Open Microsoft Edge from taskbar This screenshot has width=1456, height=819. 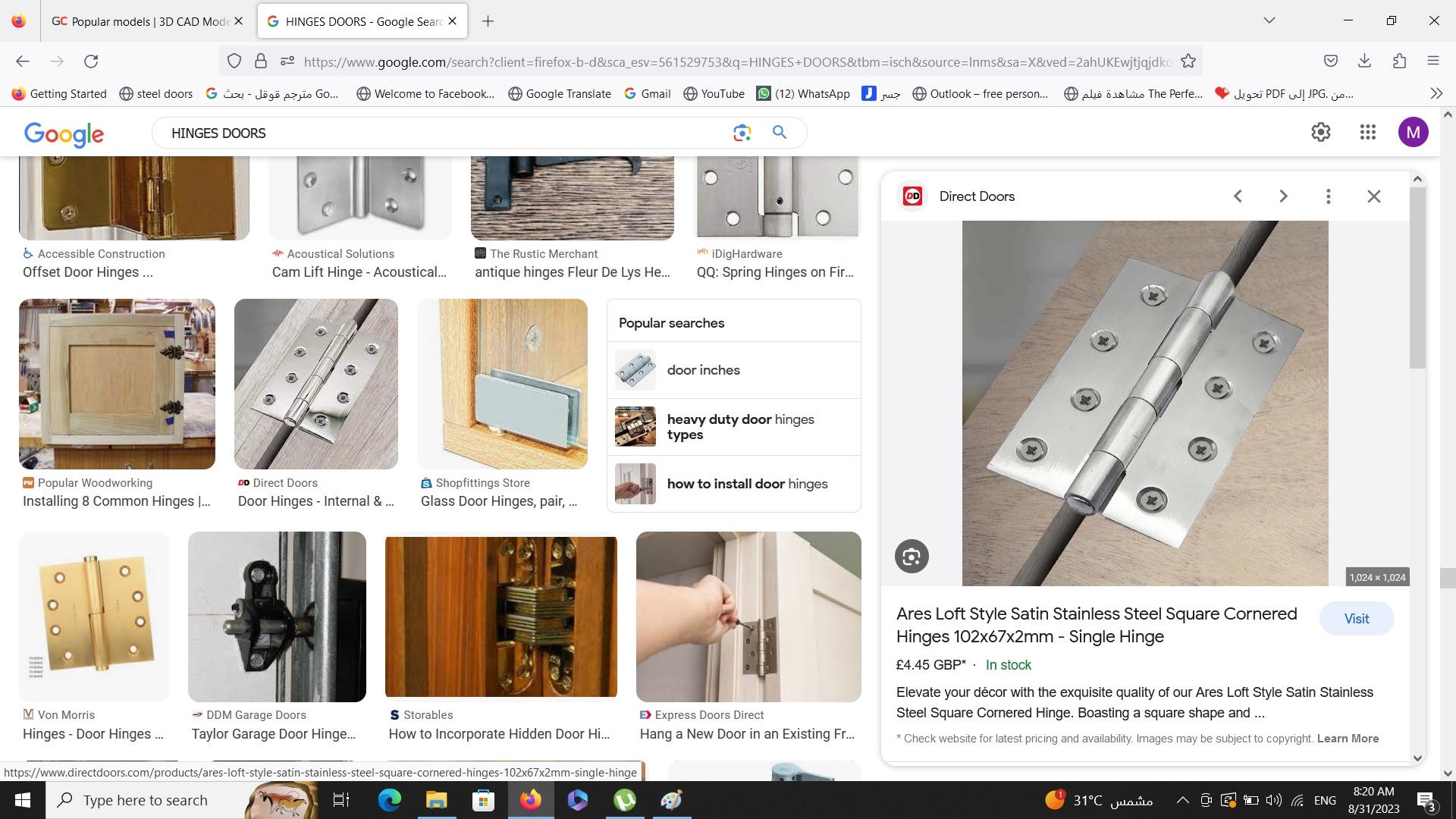coord(389,800)
